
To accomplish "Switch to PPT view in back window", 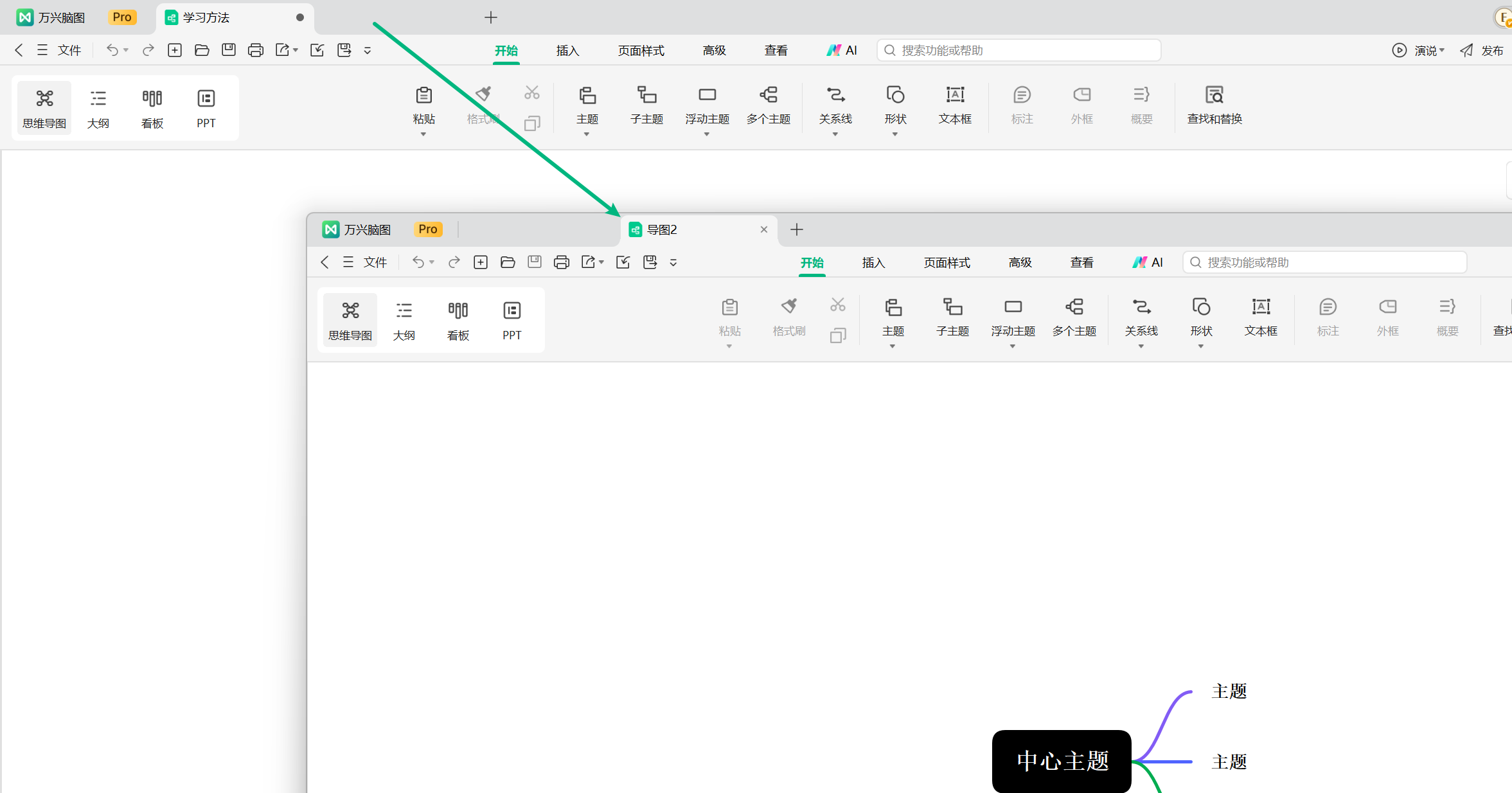I will 206,107.
